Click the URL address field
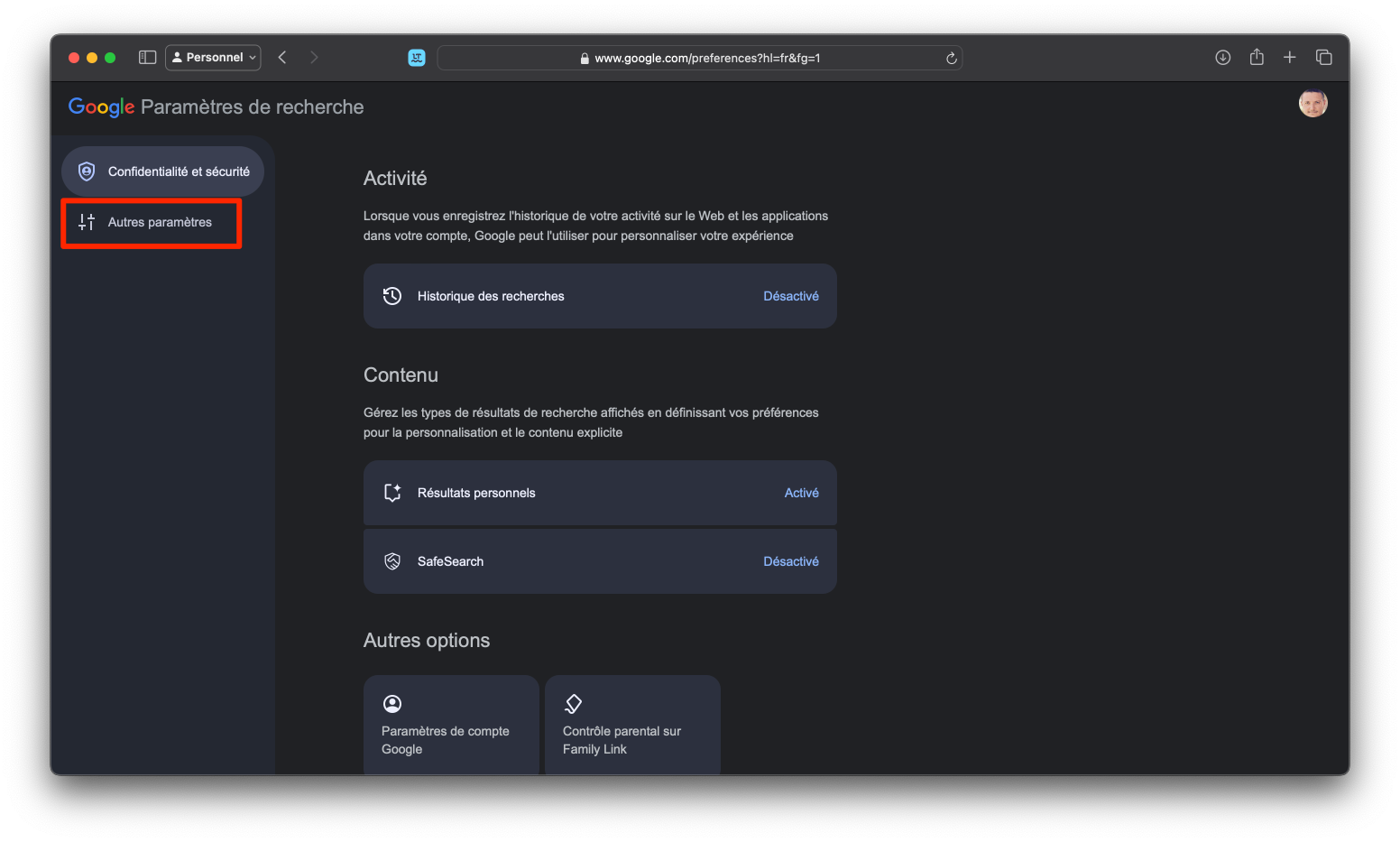The width and height of the screenshot is (1400, 842). pos(700,58)
